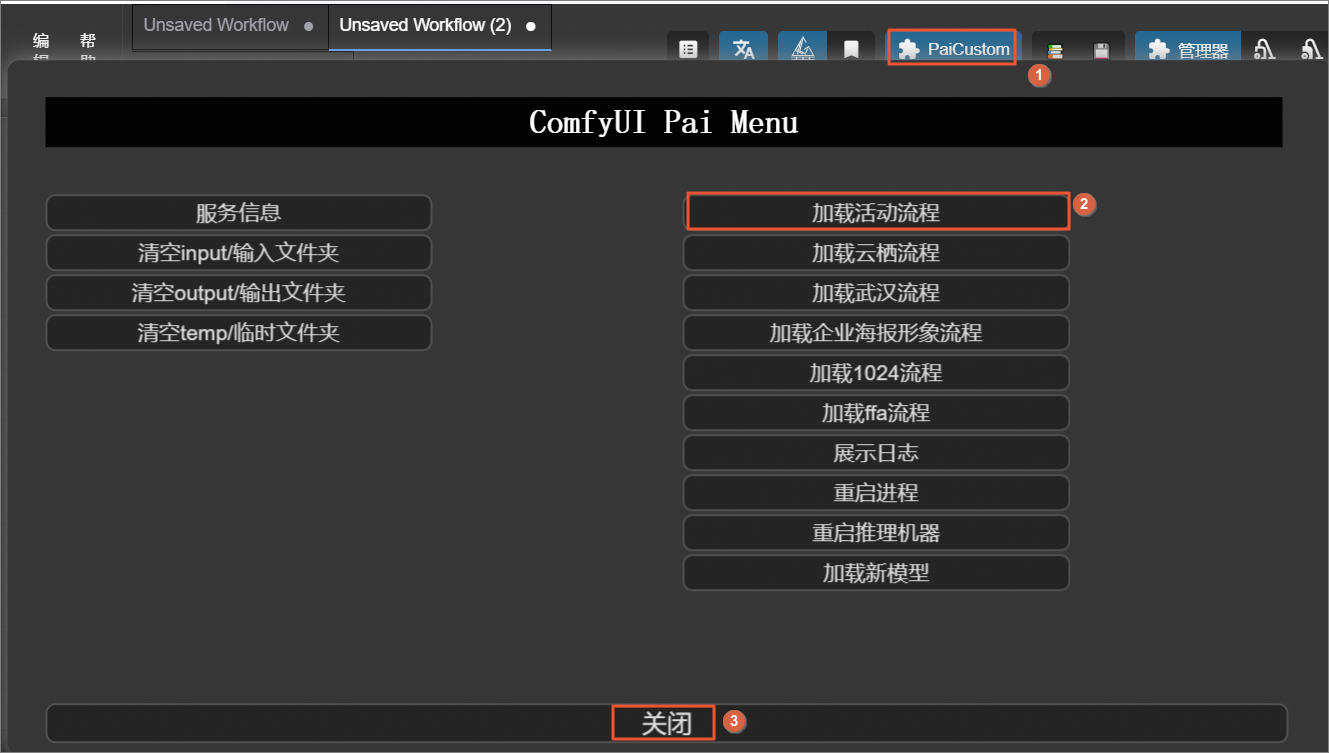Click 清空input/输入文件夹 button

click(x=239, y=253)
